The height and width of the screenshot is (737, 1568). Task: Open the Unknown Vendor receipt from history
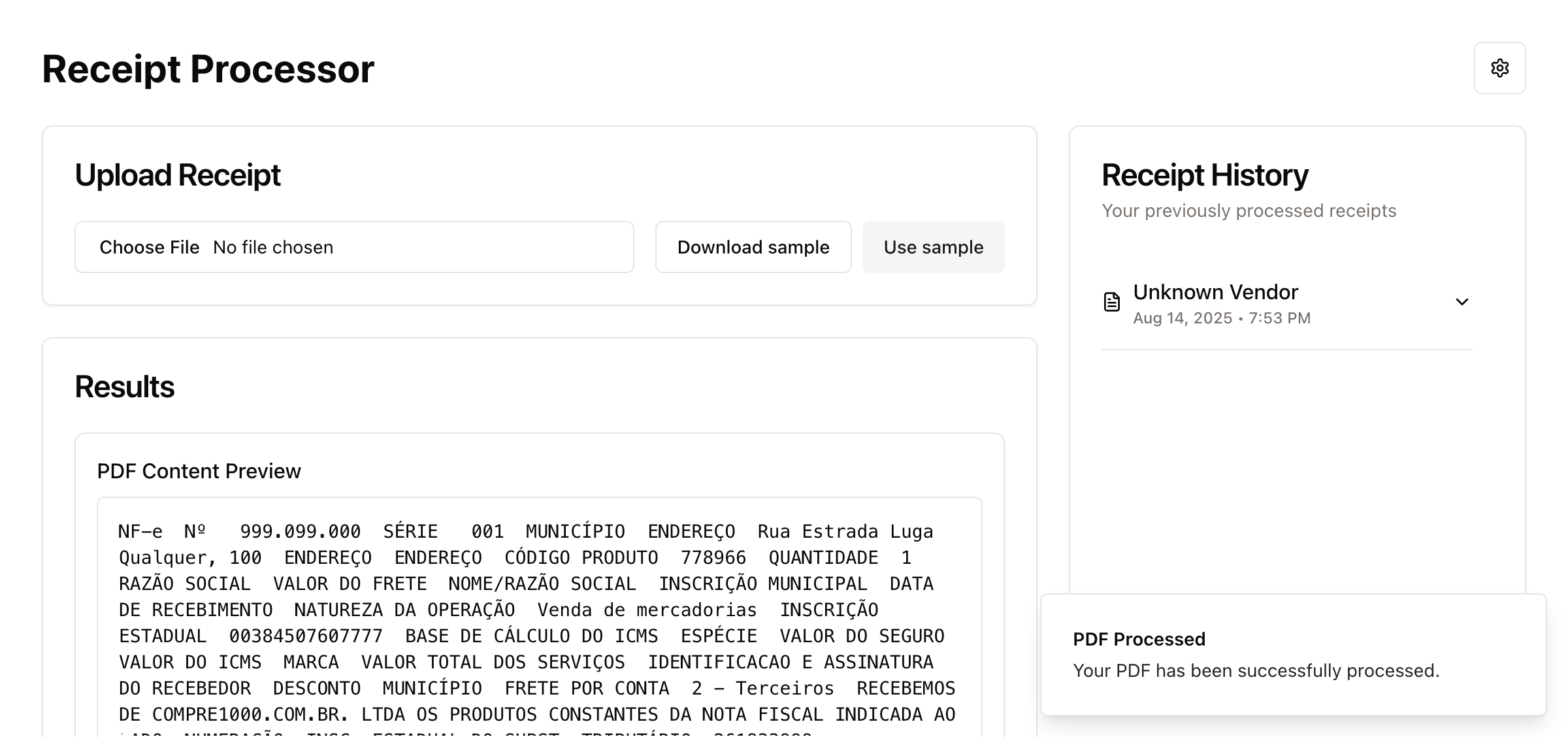click(x=1216, y=292)
